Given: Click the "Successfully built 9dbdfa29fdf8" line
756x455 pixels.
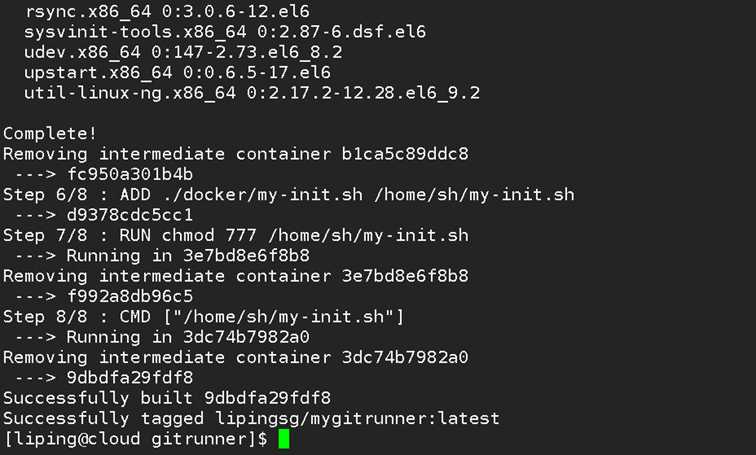Looking at the screenshot, I should pyautogui.click(x=167, y=398).
